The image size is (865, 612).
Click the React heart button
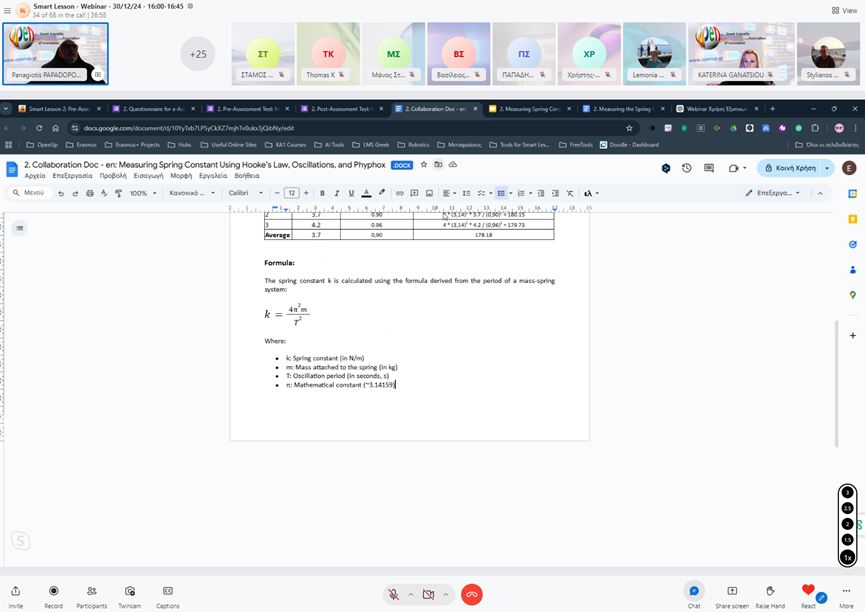pos(808,591)
